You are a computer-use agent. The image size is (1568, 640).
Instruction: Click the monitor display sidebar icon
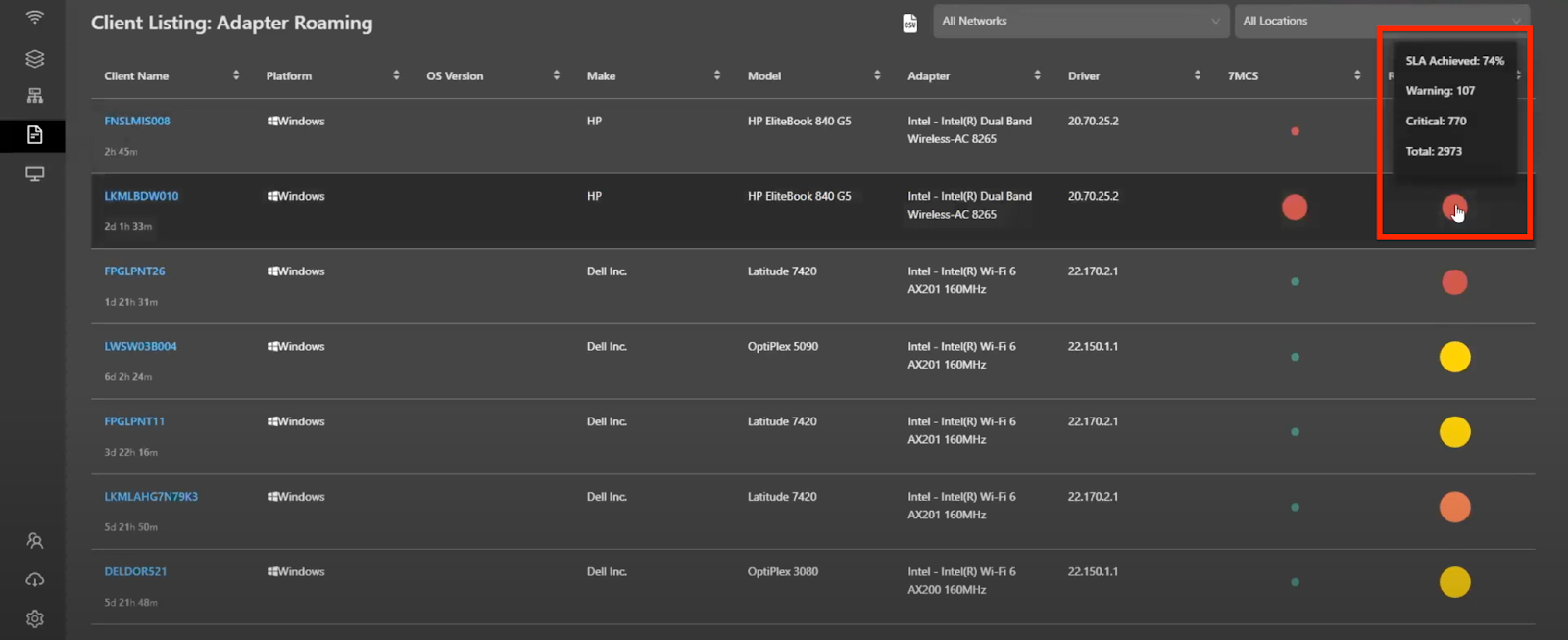tap(34, 174)
